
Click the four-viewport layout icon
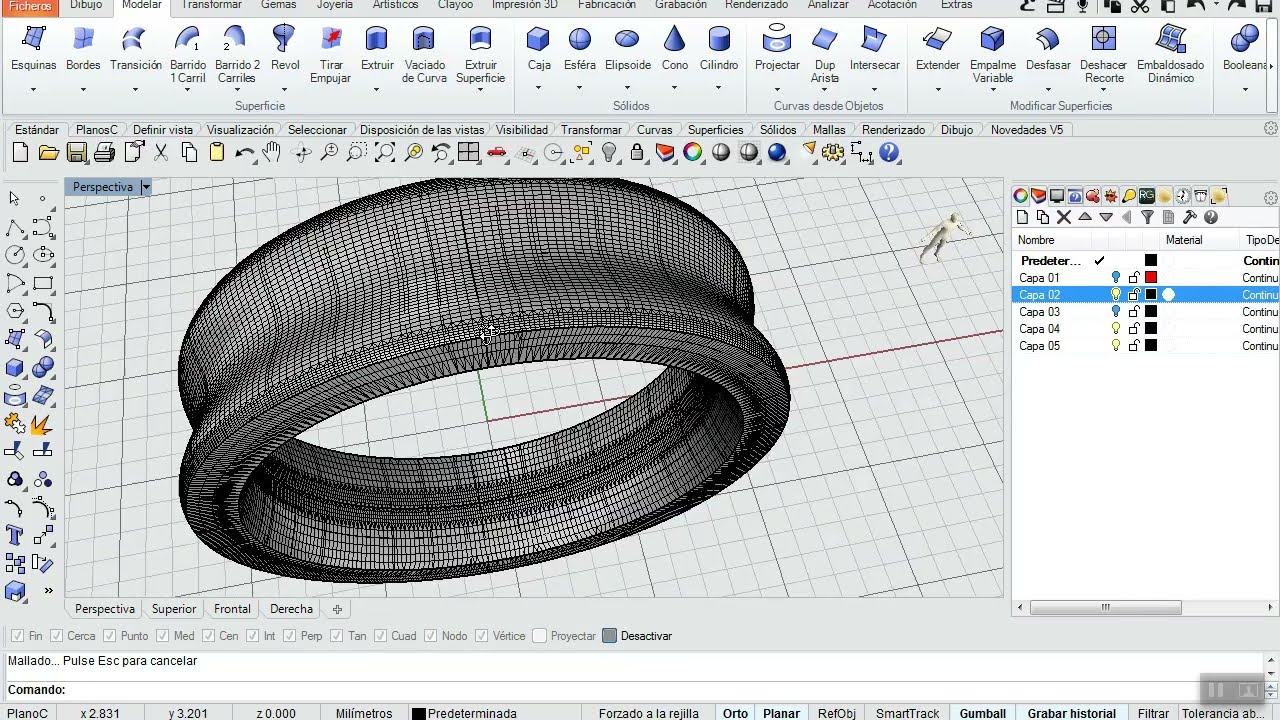tap(468, 153)
